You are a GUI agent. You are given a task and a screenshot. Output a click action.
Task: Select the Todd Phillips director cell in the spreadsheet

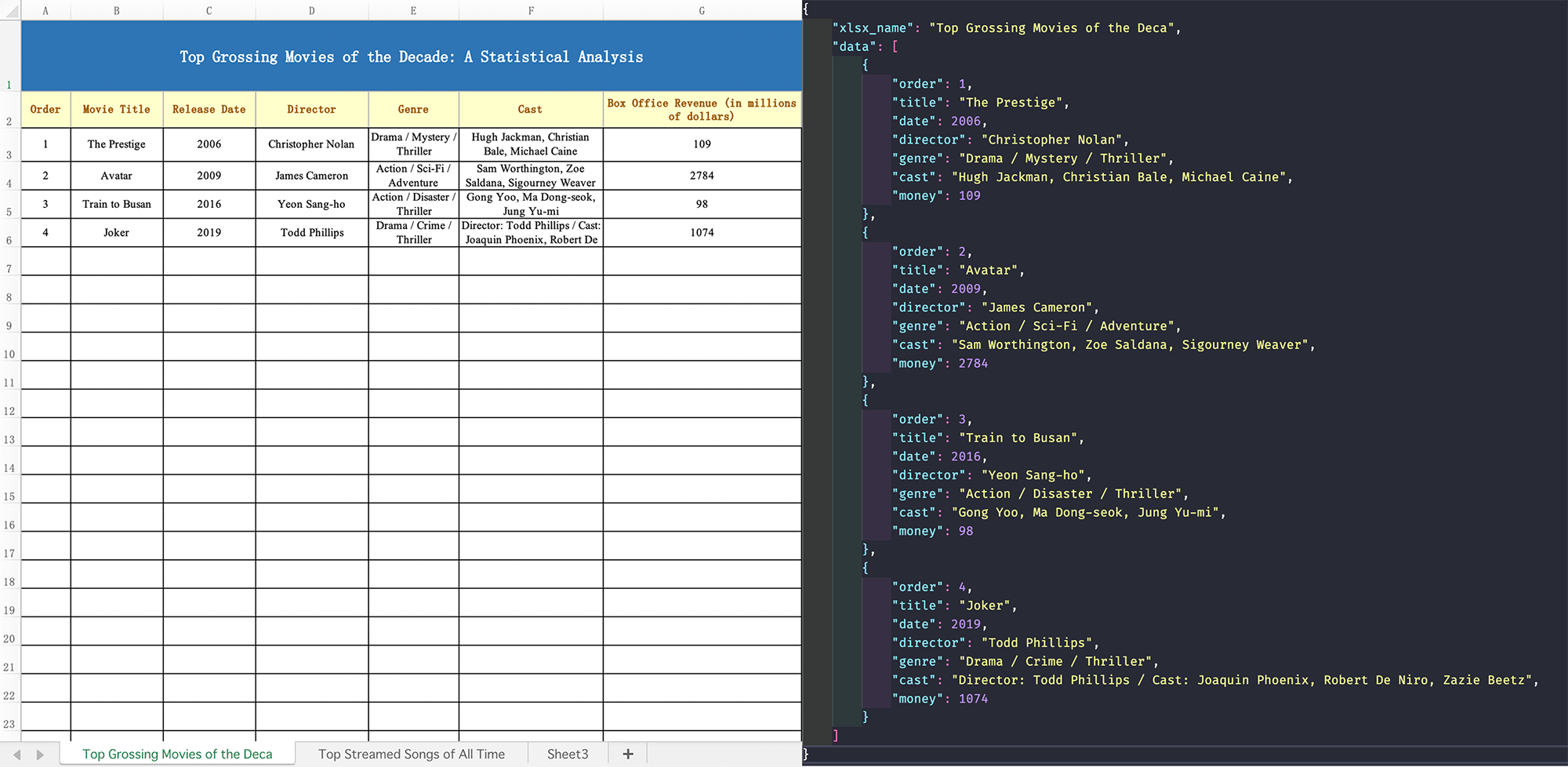click(x=312, y=232)
